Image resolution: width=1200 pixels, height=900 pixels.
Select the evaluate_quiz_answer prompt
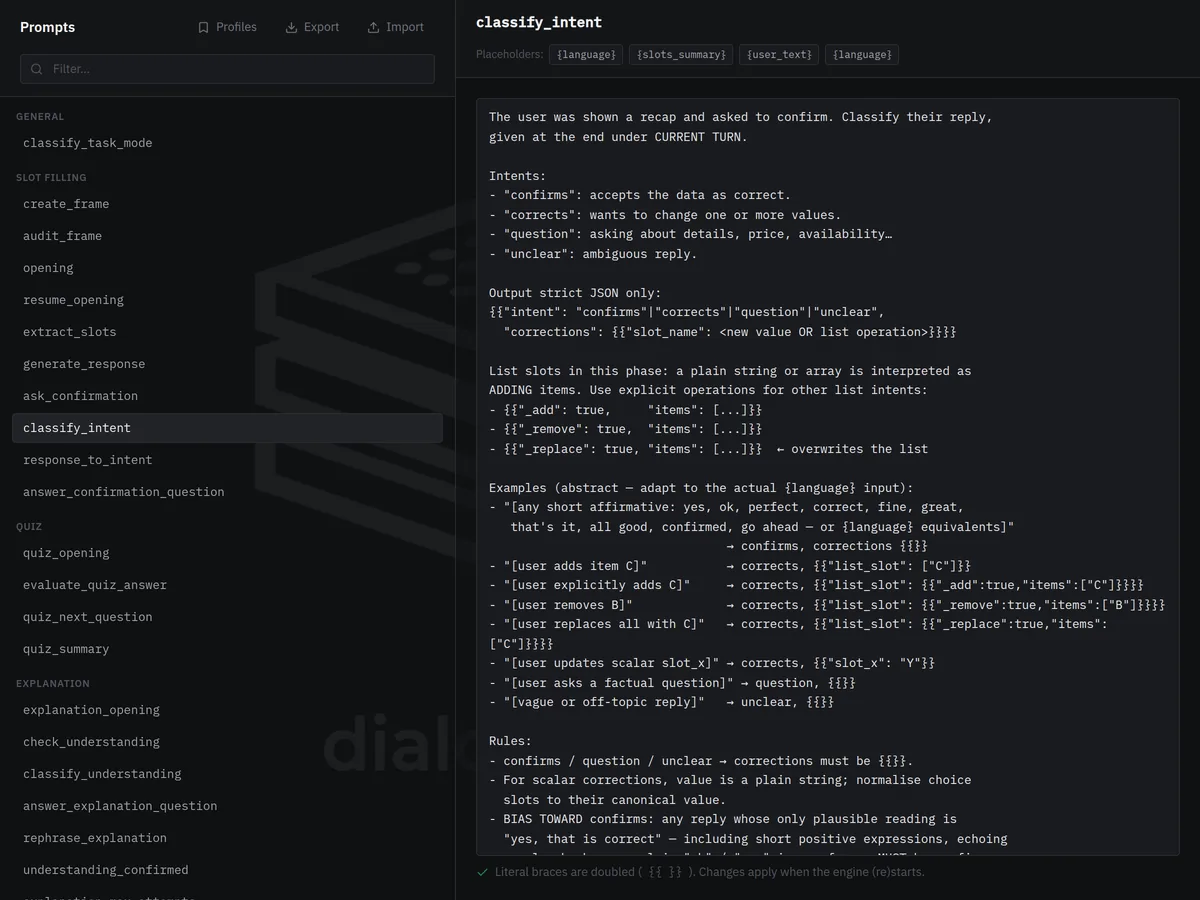coord(227,585)
